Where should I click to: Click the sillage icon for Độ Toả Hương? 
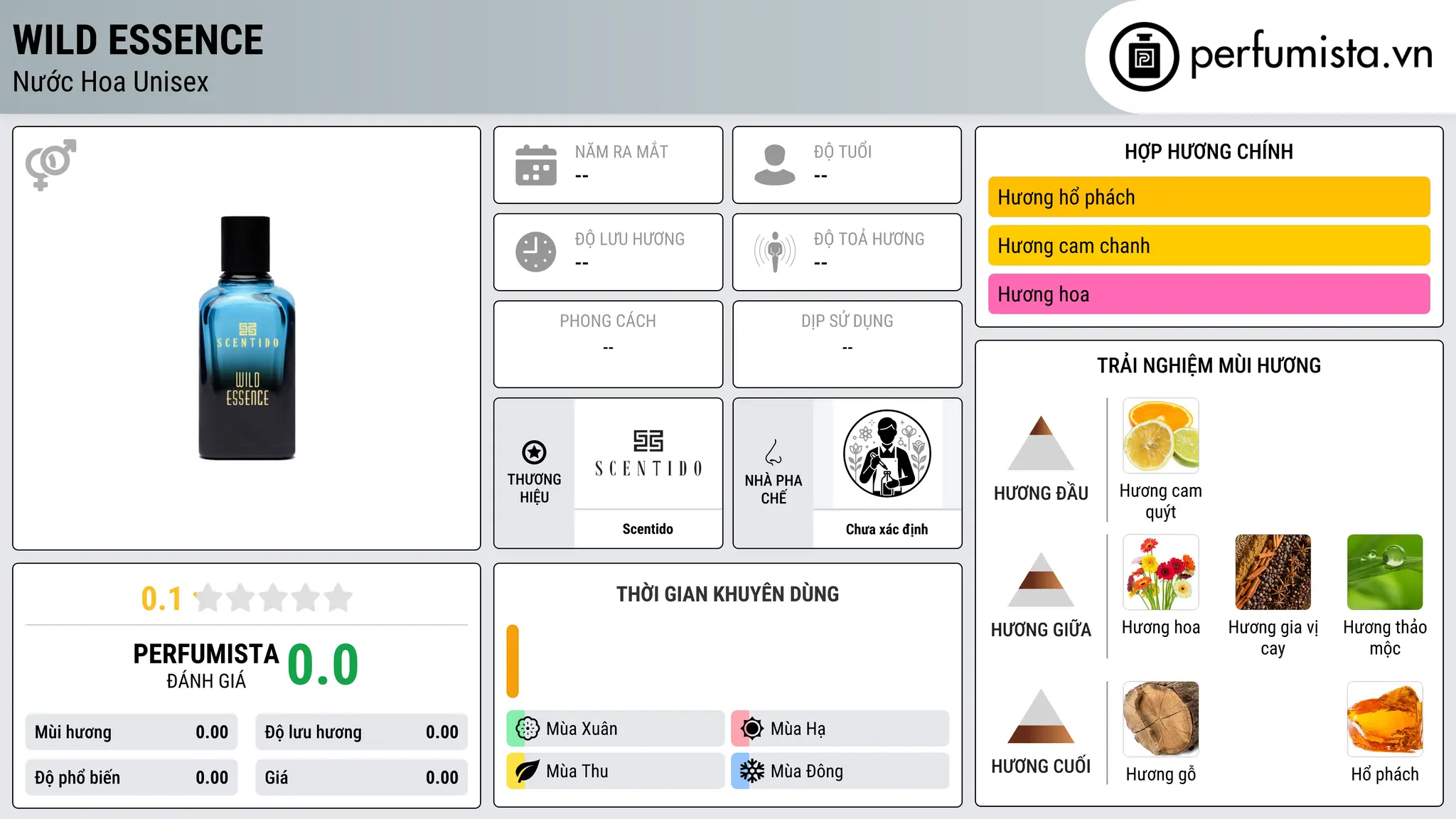click(775, 252)
